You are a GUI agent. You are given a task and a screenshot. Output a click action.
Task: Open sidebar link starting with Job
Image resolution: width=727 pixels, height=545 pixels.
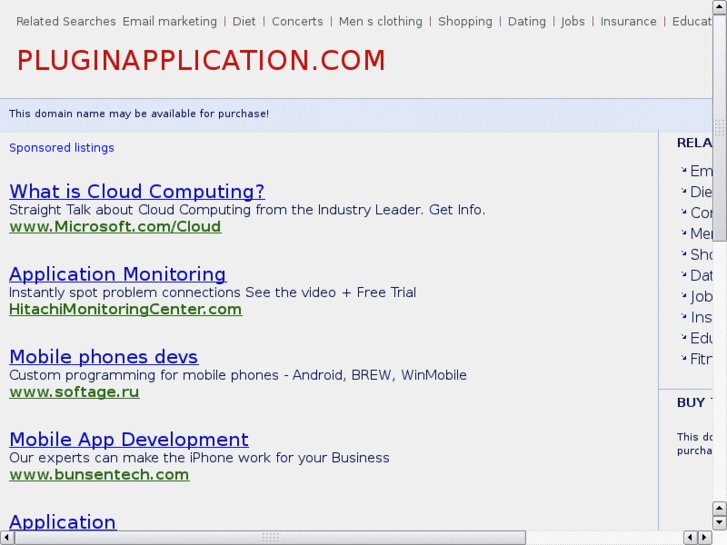701,296
